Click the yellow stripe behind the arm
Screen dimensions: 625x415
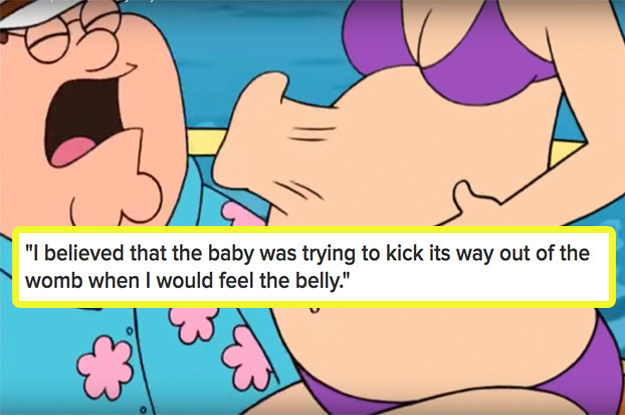(x=206, y=141)
